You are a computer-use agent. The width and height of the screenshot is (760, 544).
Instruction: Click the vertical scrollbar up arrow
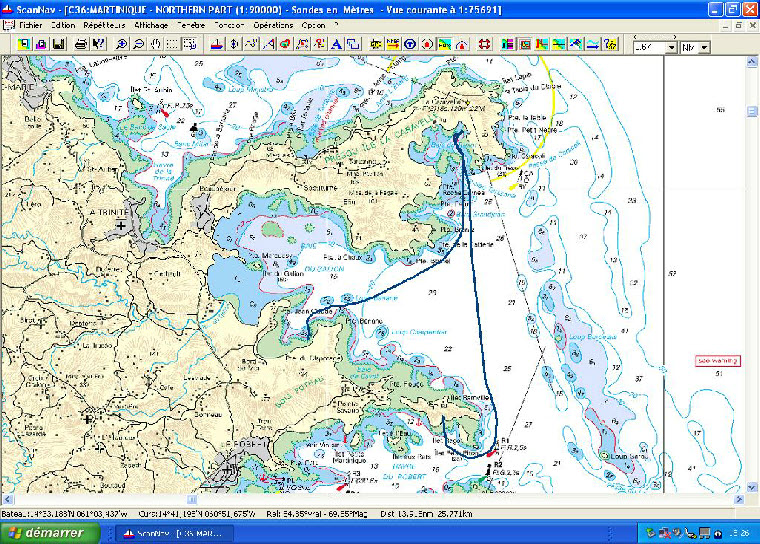coord(750,62)
